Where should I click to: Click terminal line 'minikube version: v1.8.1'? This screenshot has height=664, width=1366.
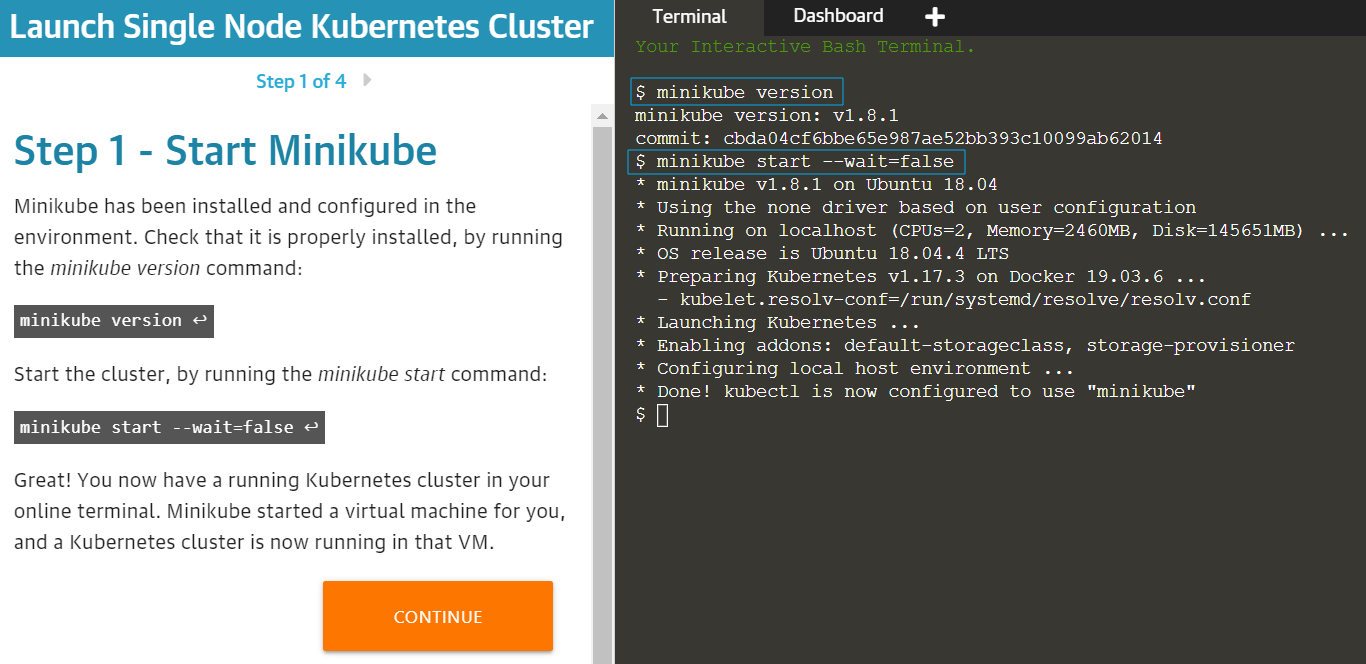click(767, 115)
